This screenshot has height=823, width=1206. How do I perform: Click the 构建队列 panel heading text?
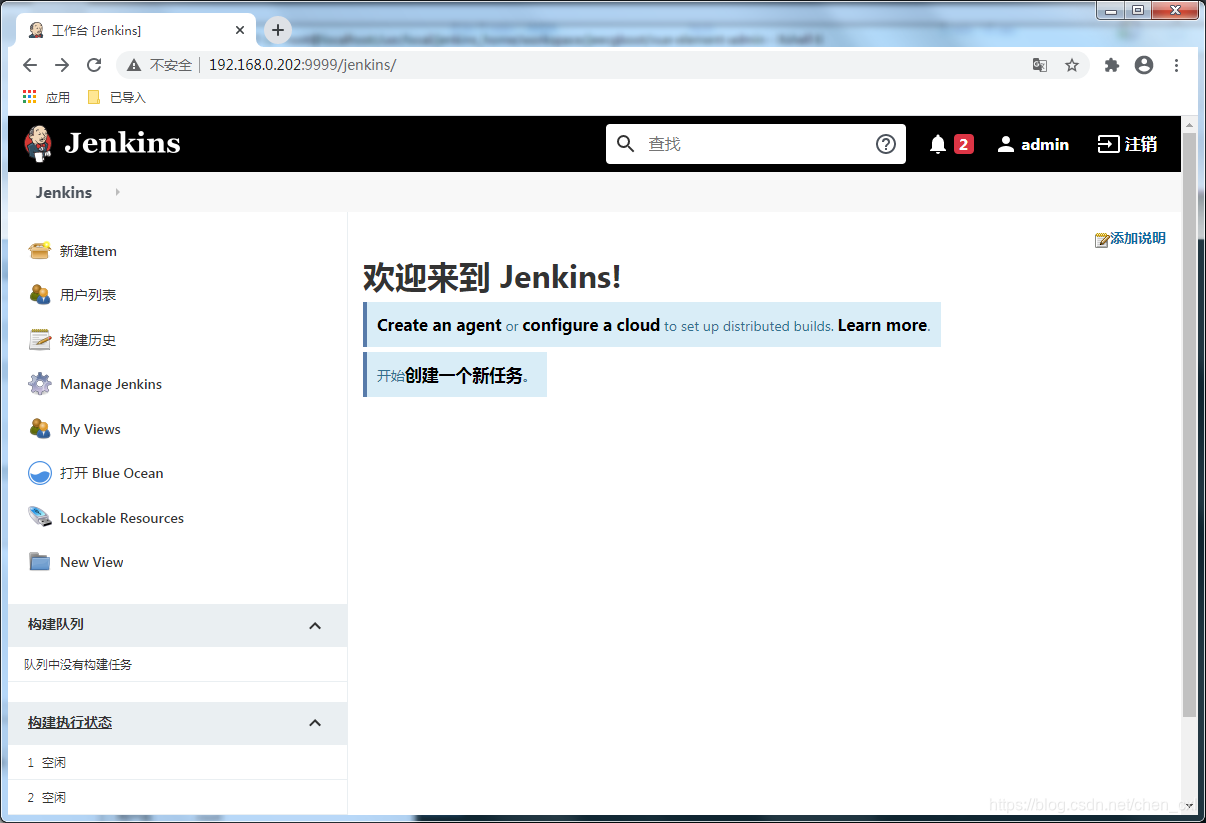[x=56, y=624]
